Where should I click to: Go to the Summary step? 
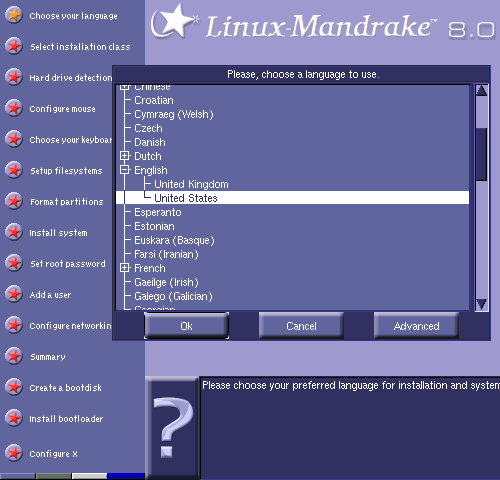[48, 357]
